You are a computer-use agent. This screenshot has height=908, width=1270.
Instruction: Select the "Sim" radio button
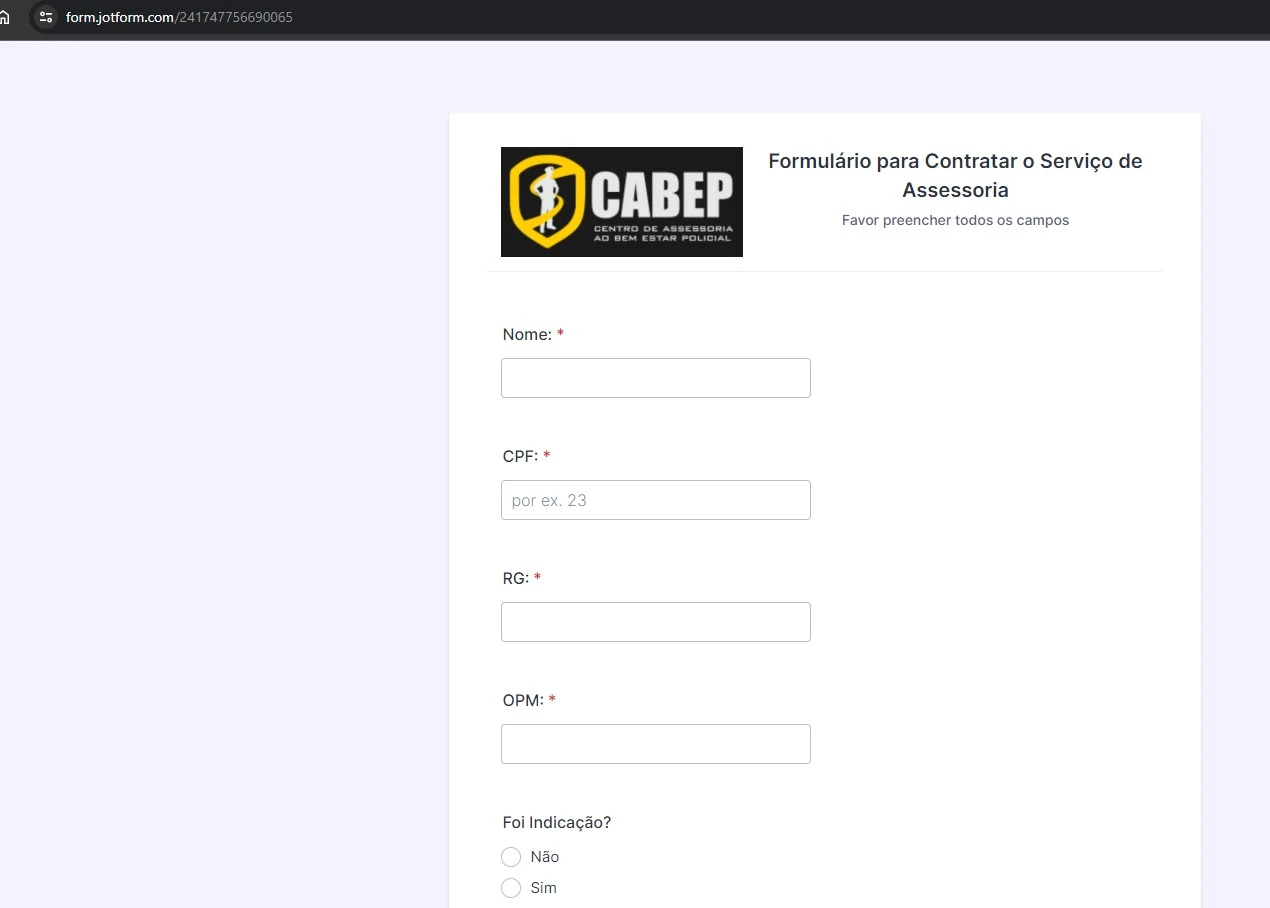pos(511,888)
